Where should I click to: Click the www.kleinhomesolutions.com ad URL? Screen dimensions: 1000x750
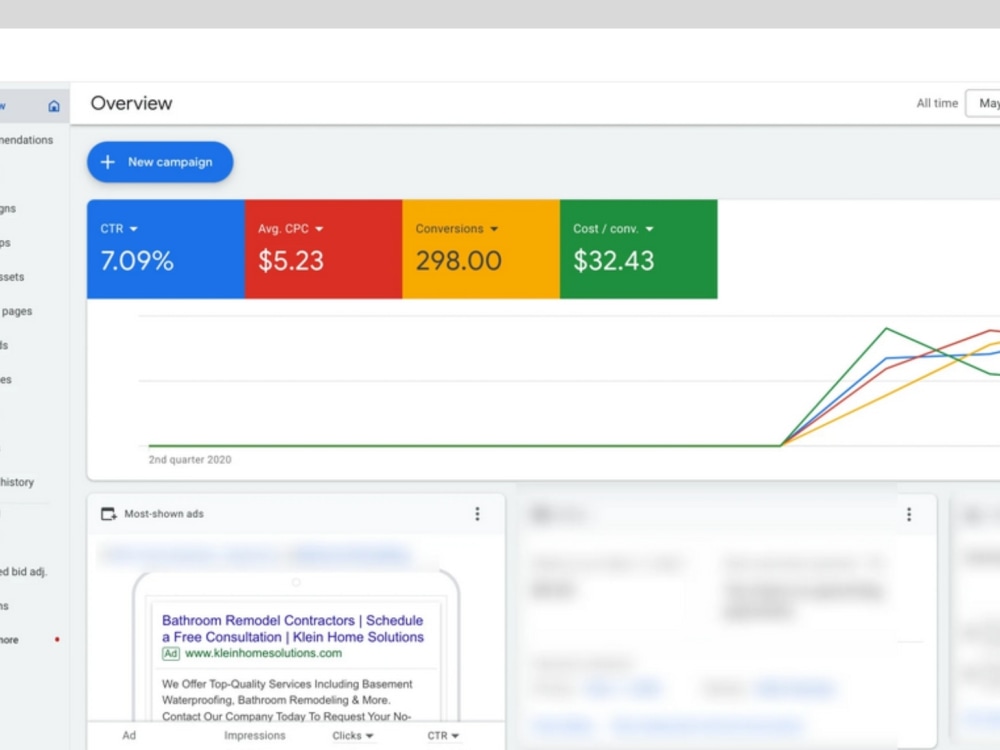pyautogui.click(x=263, y=653)
